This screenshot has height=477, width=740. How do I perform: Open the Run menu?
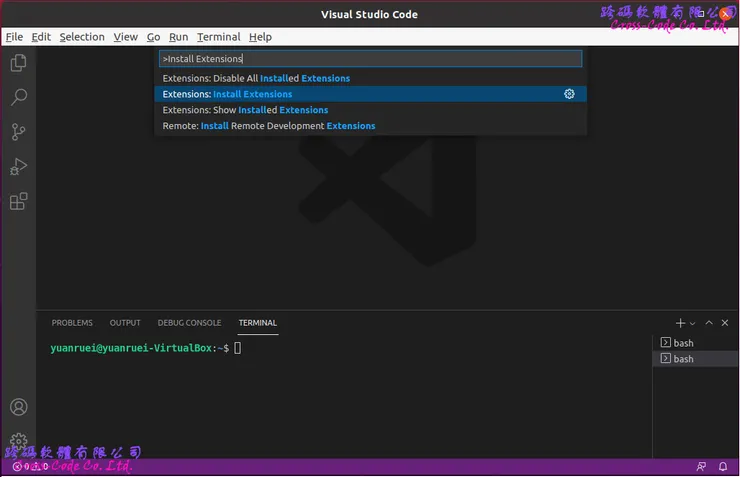178,37
